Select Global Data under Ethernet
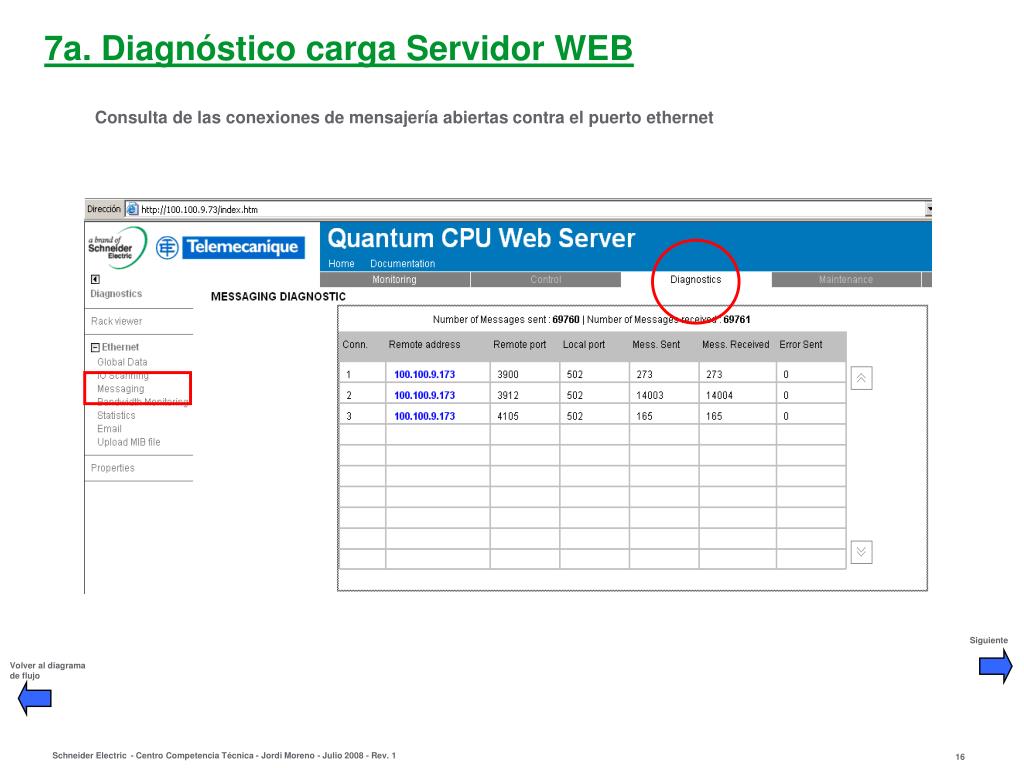Image resolution: width=1024 pixels, height=768 pixels. click(122, 362)
